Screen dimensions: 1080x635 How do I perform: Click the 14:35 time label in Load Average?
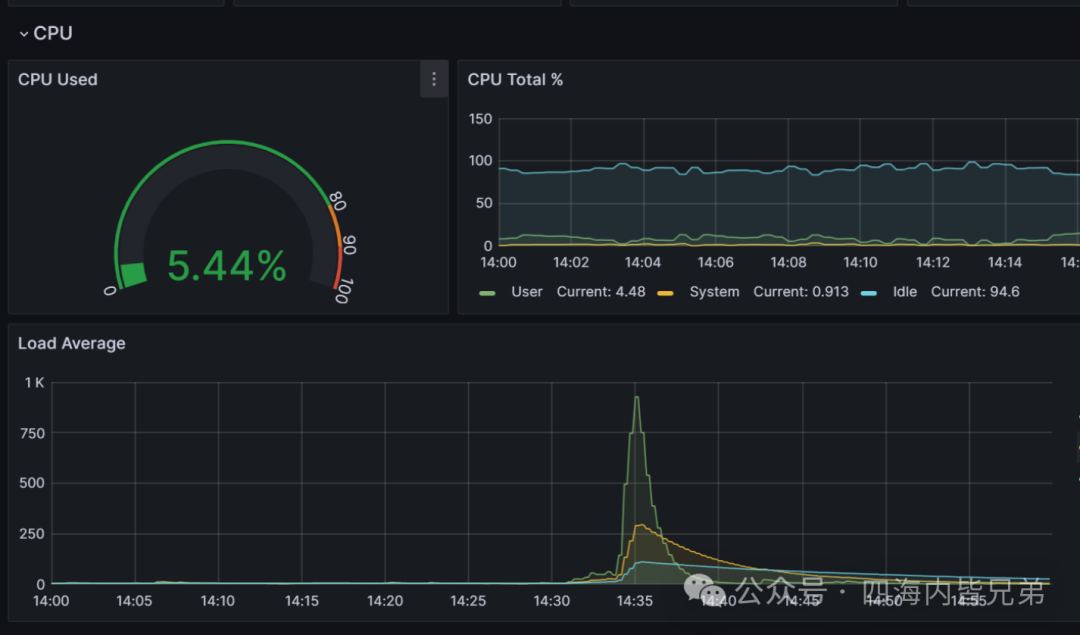point(634,601)
